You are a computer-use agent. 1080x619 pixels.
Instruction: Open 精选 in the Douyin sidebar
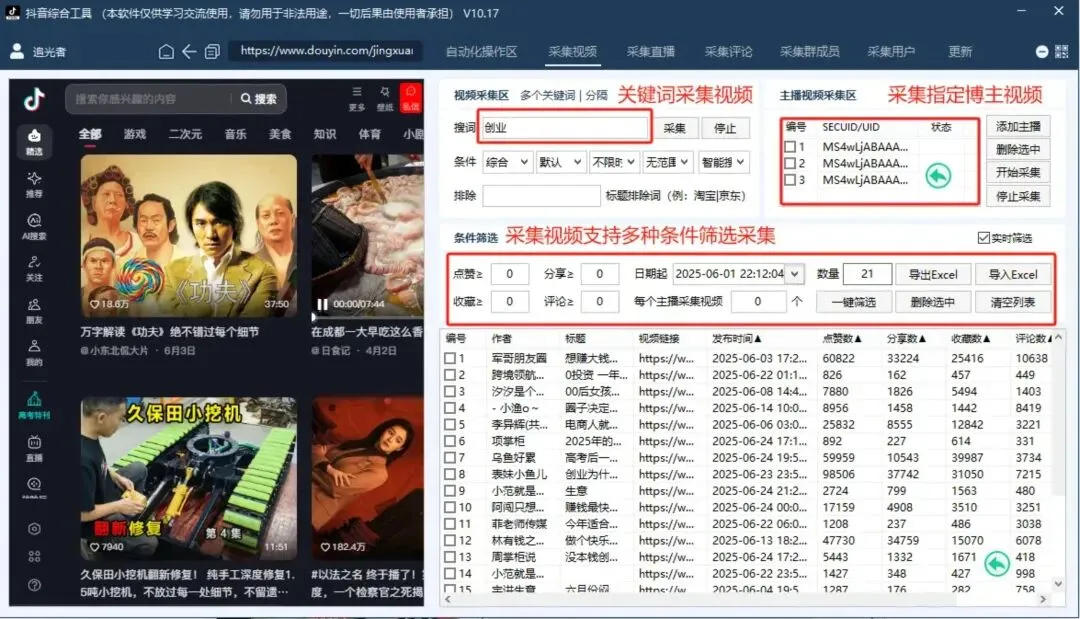click(x=34, y=142)
